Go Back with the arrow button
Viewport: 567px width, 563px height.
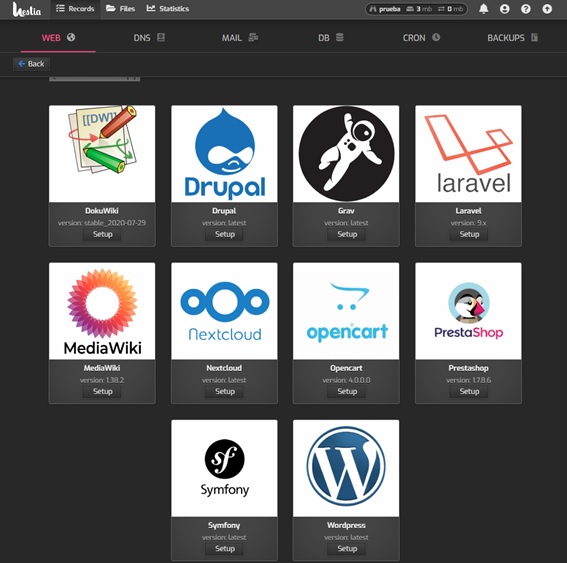coord(31,64)
